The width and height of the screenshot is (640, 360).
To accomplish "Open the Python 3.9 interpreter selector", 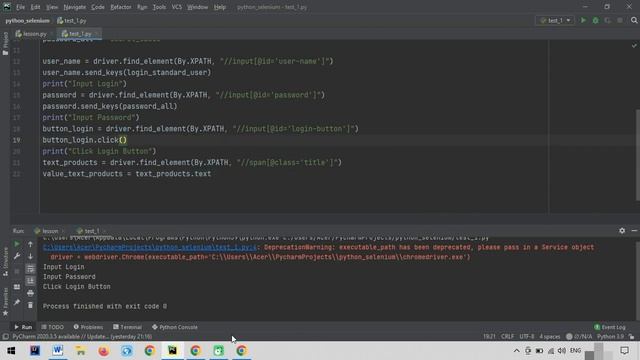I will (610, 337).
